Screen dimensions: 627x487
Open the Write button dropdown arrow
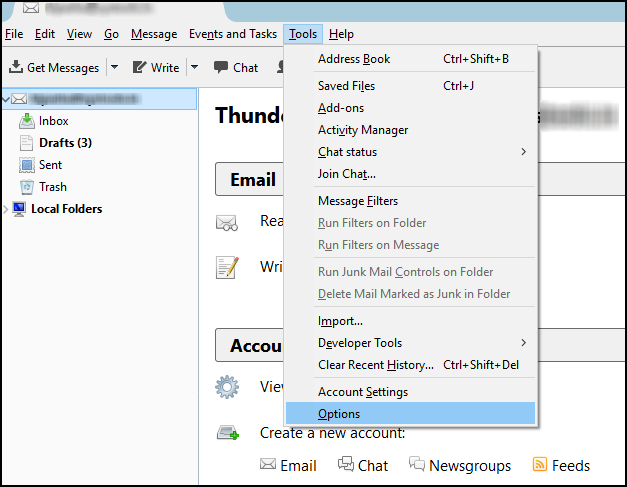coord(194,67)
